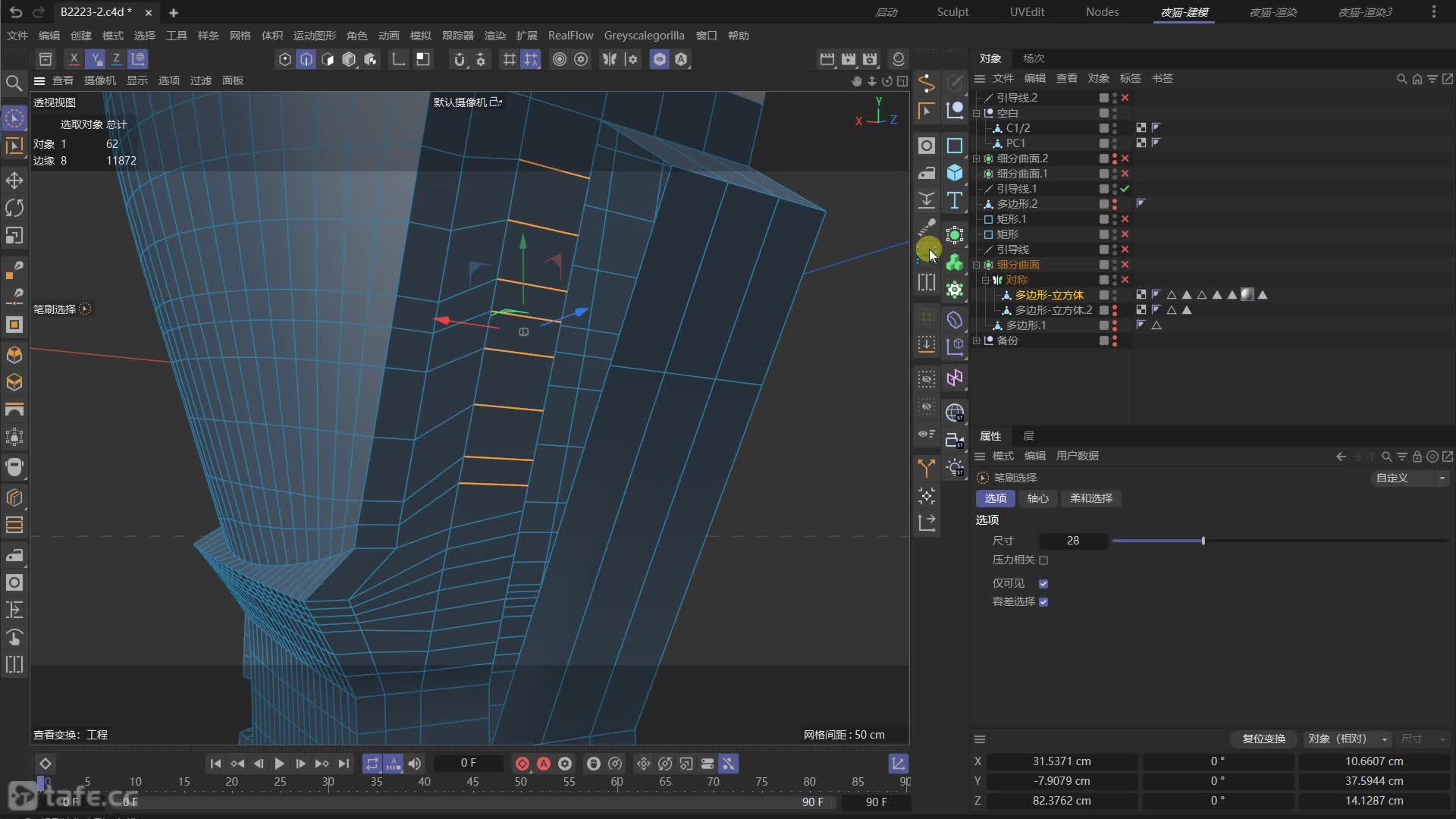Click the search magnifier icon at top left
This screenshot has width=1456, height=819.
pyautogui.click(x=14, y=83)
